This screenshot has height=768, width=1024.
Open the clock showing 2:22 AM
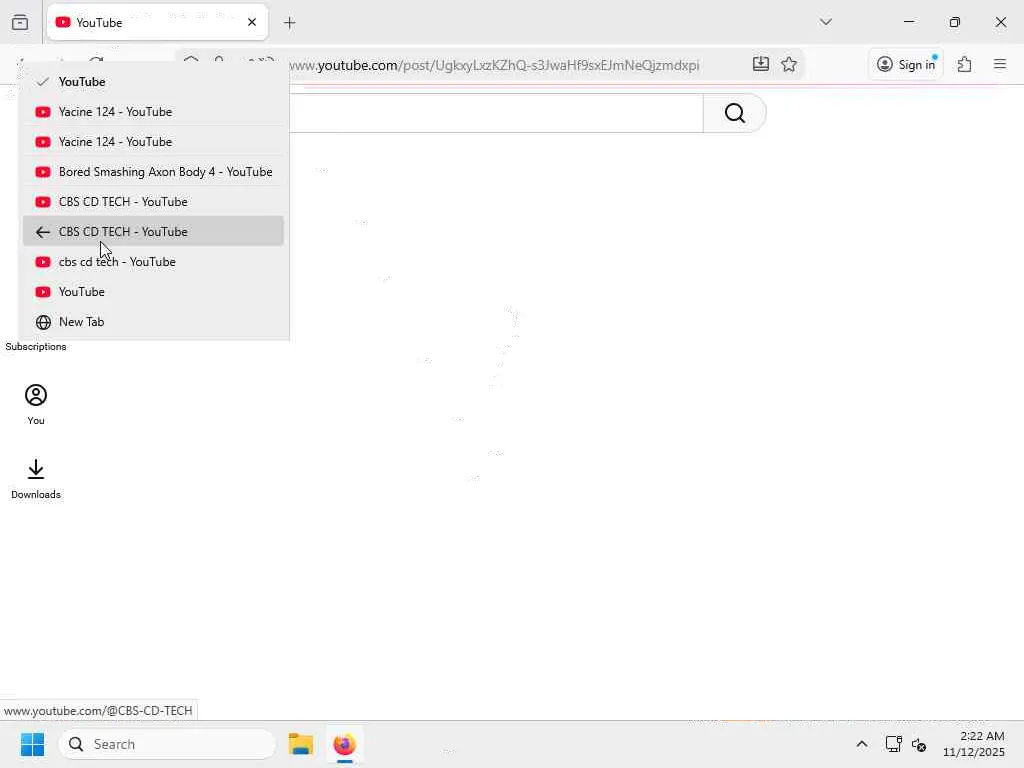point(974,744)
